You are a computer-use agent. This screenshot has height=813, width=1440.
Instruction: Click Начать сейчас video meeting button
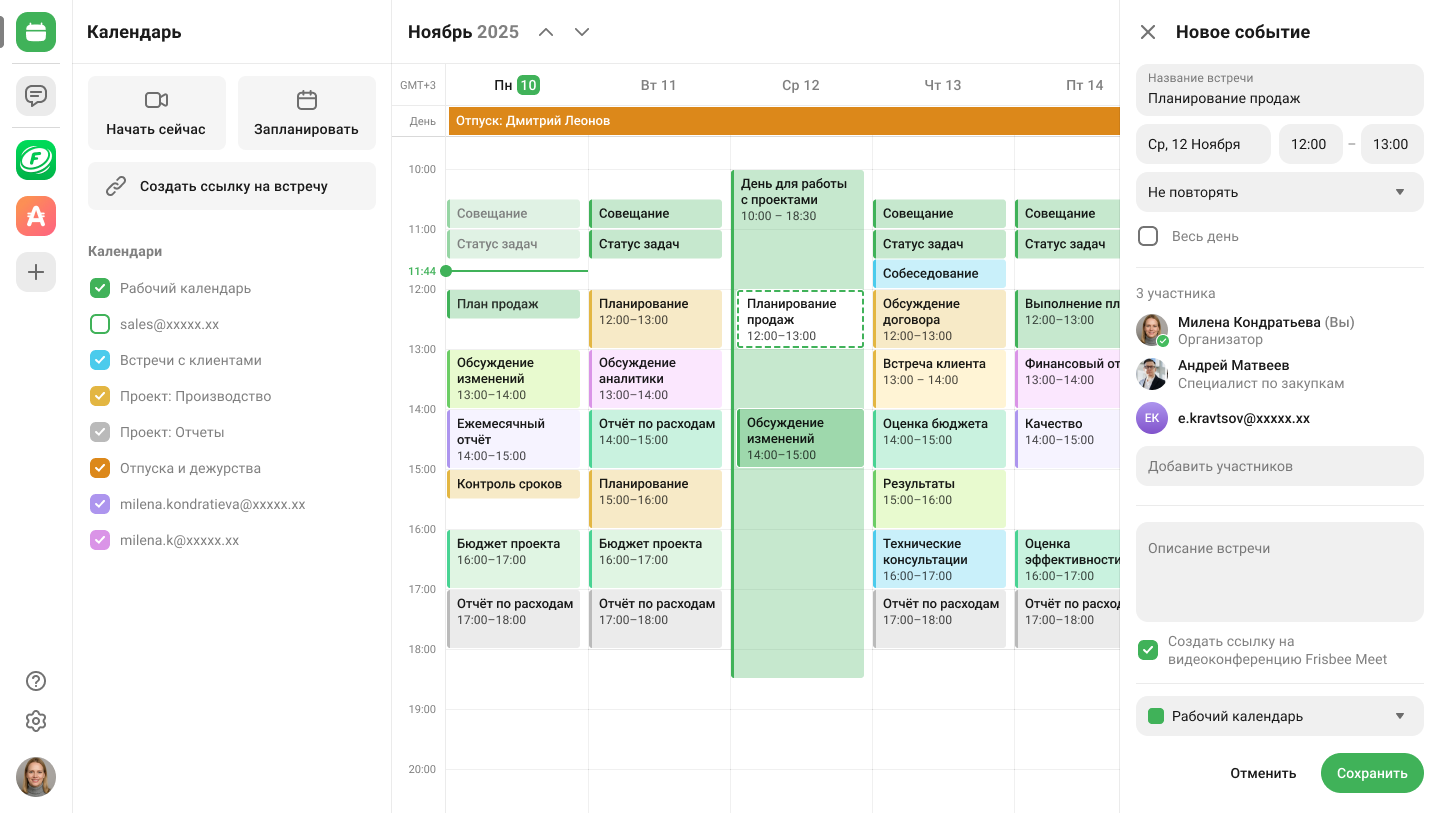156,113
